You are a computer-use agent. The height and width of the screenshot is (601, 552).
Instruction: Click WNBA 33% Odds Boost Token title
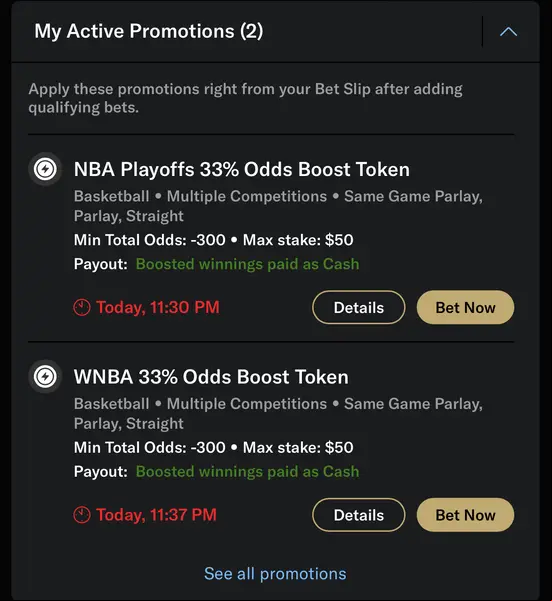click(211, 377)
